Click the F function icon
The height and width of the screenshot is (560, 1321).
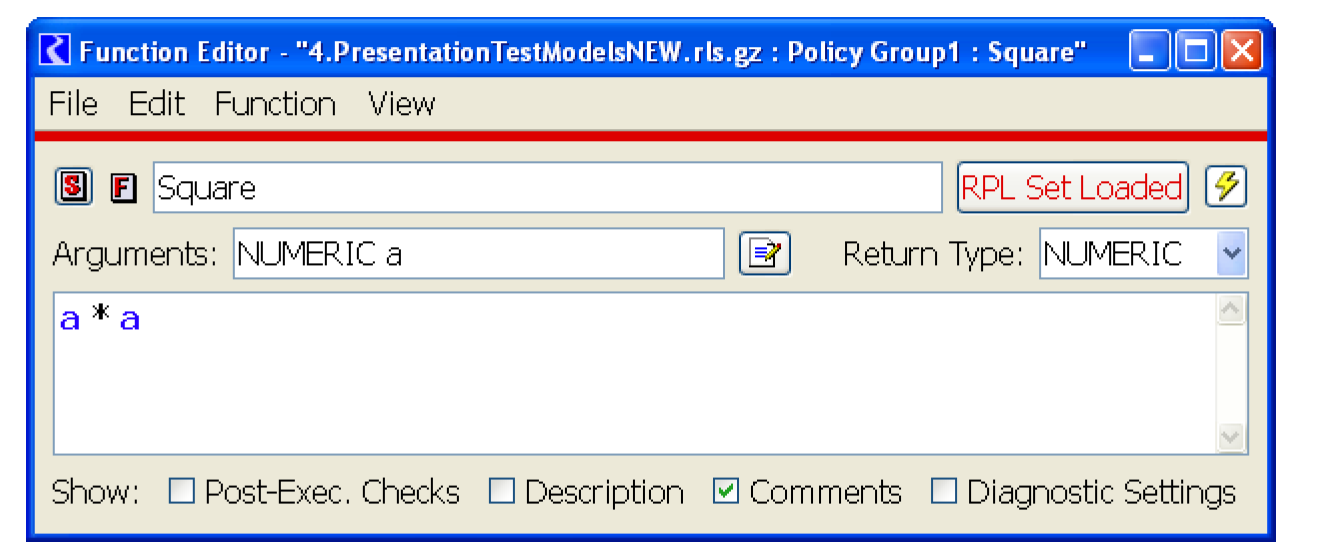[x=123, y=188]
